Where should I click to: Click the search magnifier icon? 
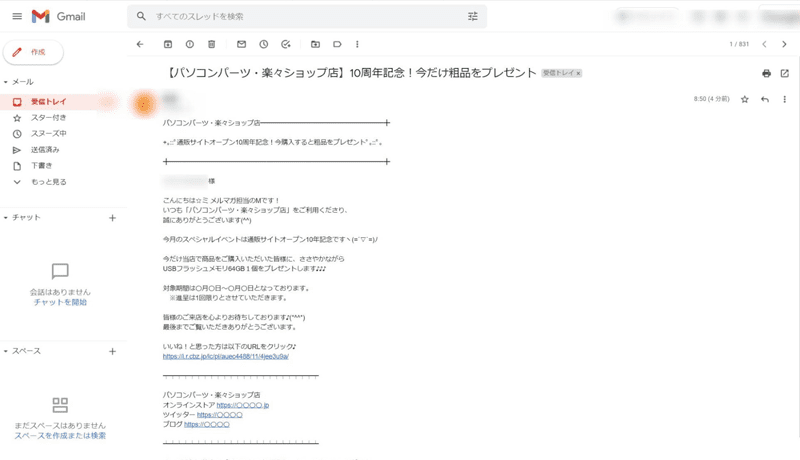click(141, 16)
